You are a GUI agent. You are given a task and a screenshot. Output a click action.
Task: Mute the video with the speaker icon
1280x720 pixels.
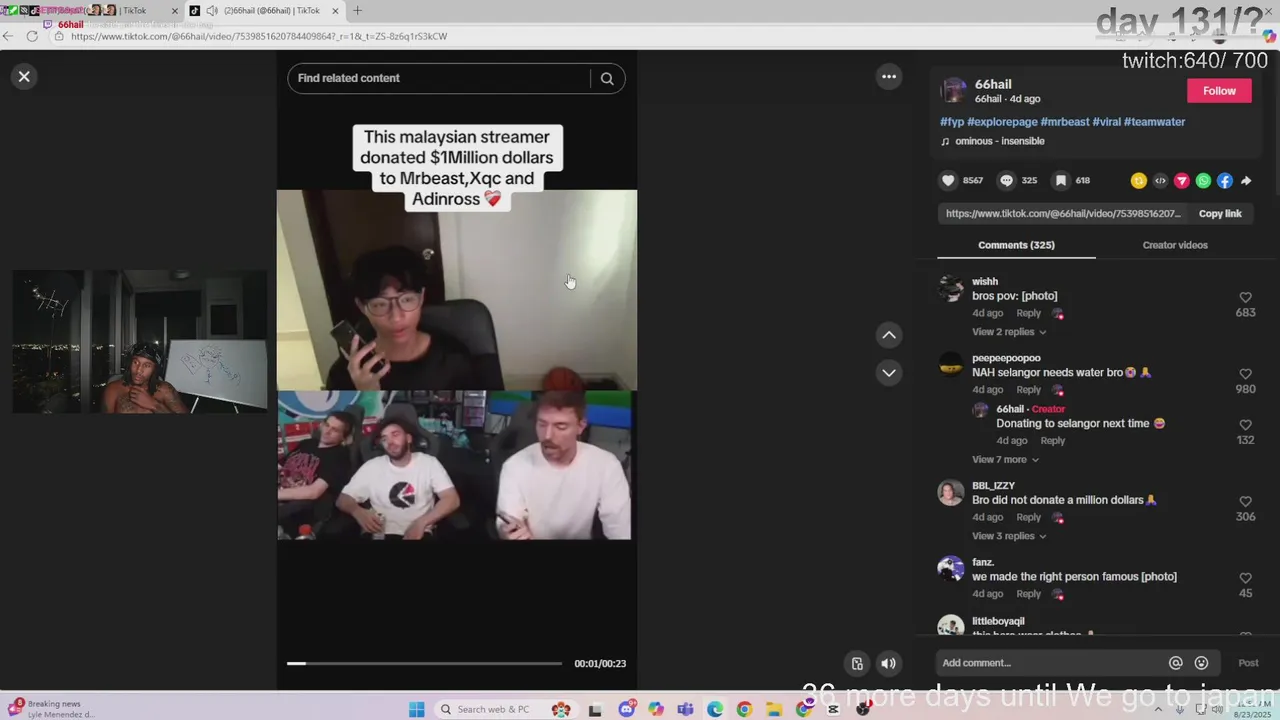coord(888,663)
